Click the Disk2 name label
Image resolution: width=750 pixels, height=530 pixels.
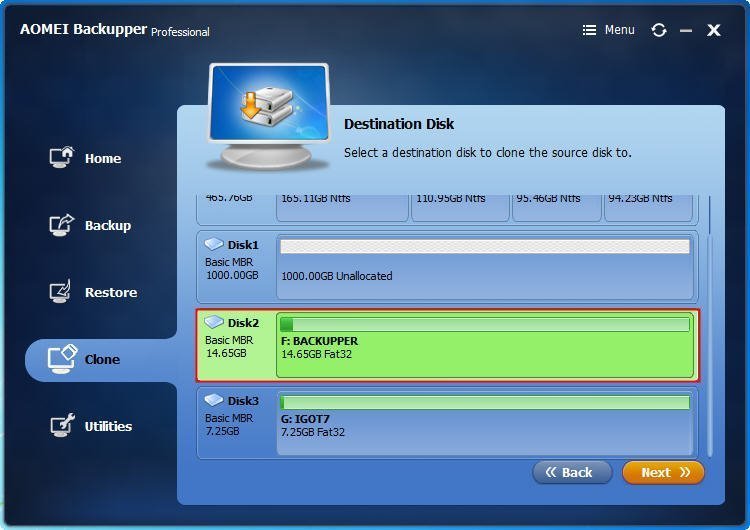pos(243,323)
